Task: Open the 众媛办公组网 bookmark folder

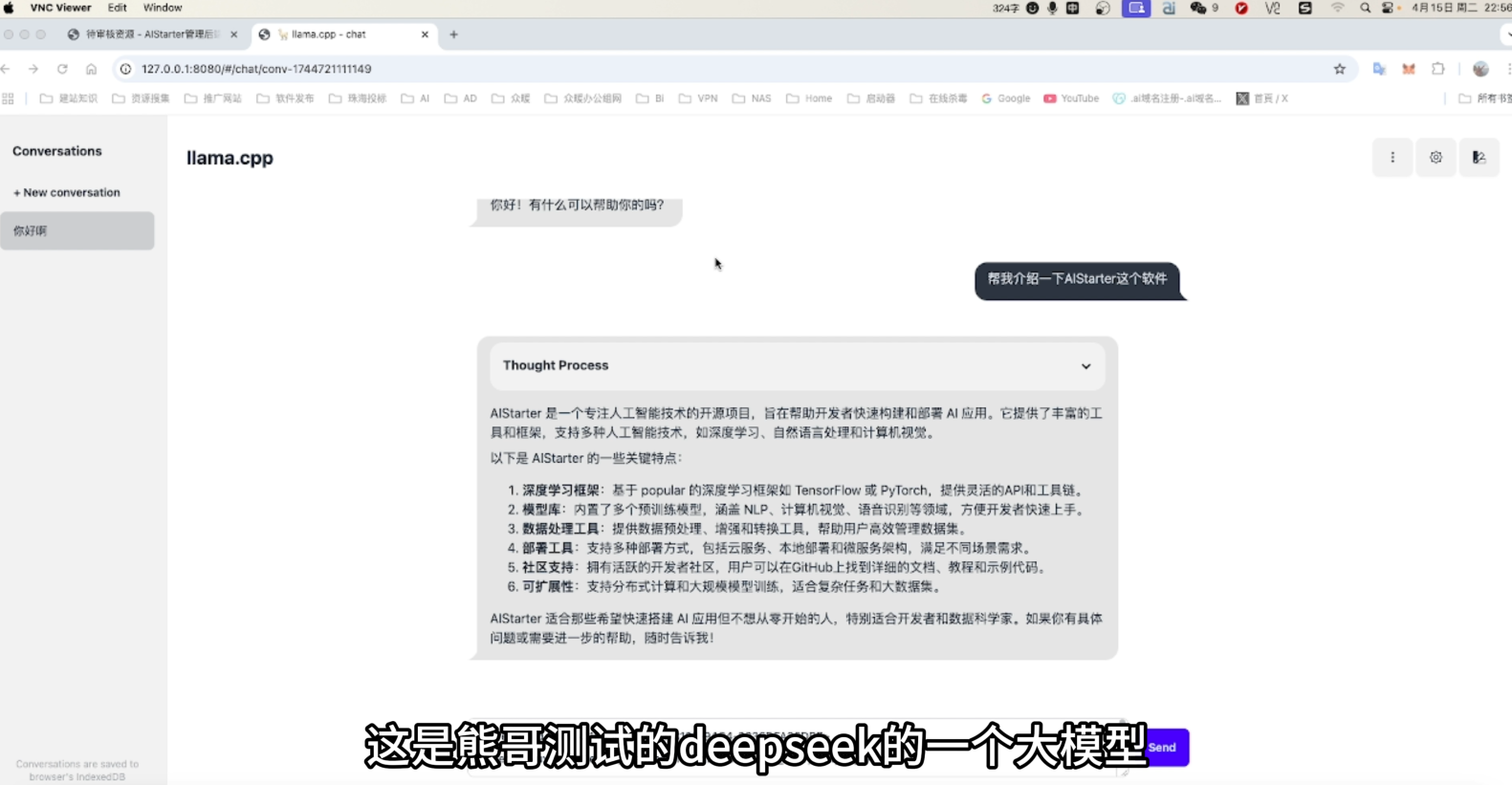Action: [x=582, y=98]
